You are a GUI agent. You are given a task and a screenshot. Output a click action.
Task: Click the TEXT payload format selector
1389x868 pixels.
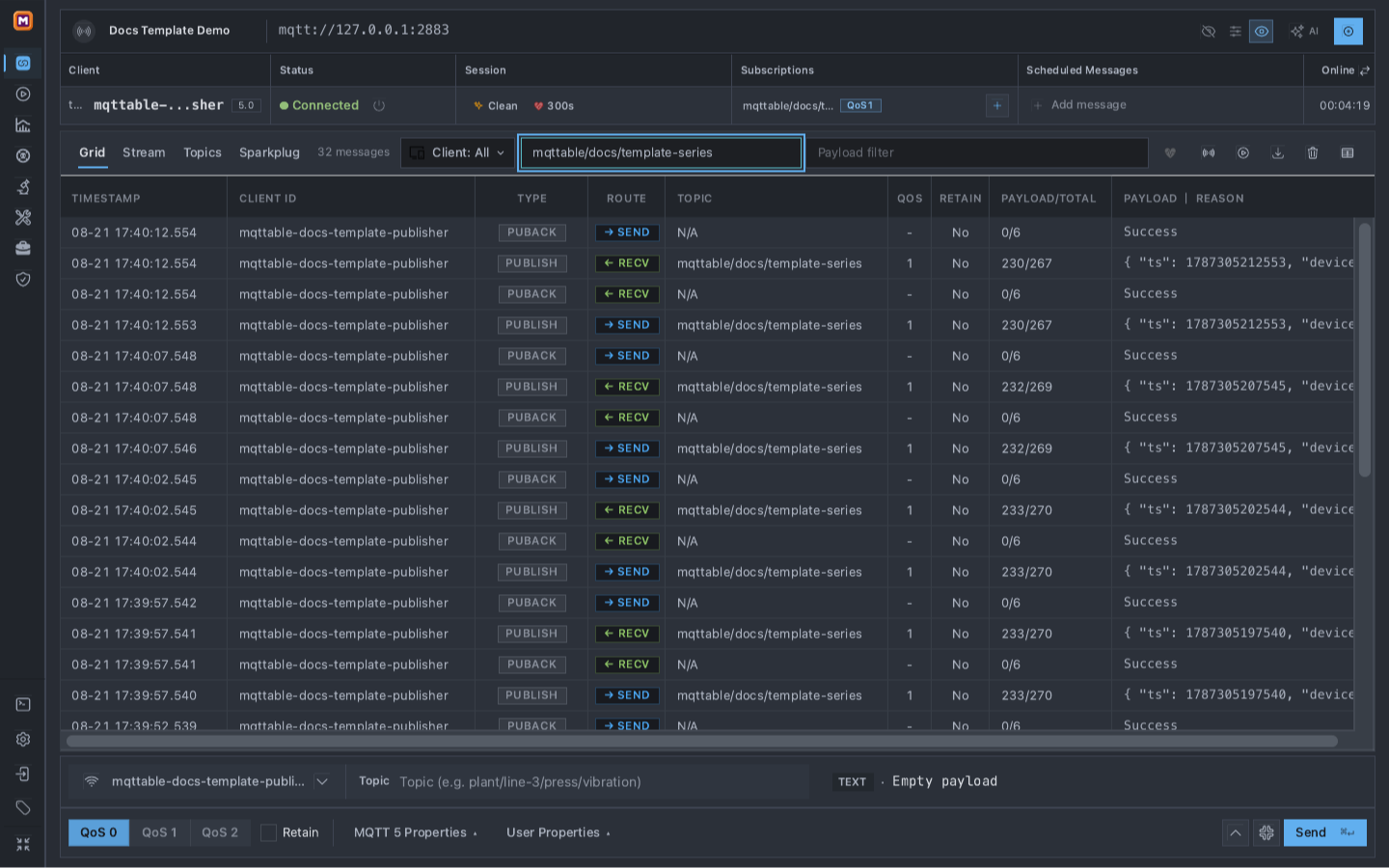point(852,782)
